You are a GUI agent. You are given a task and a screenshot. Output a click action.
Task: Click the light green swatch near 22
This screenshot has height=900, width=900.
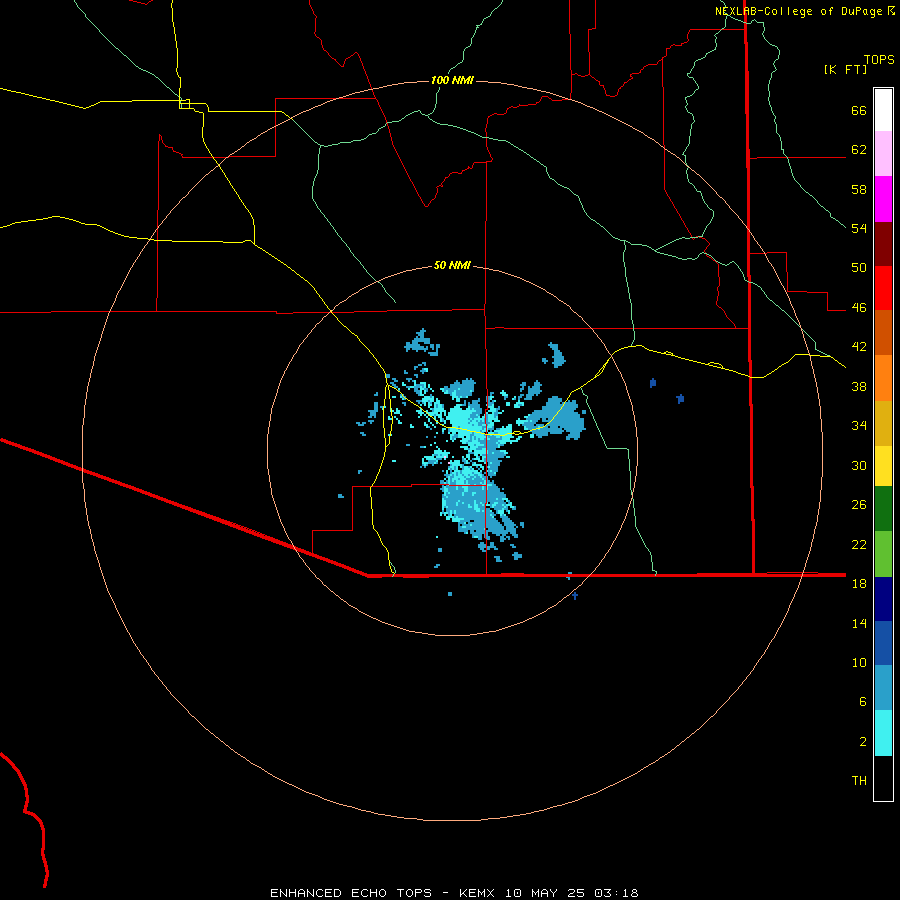click(x=883, y=554)
